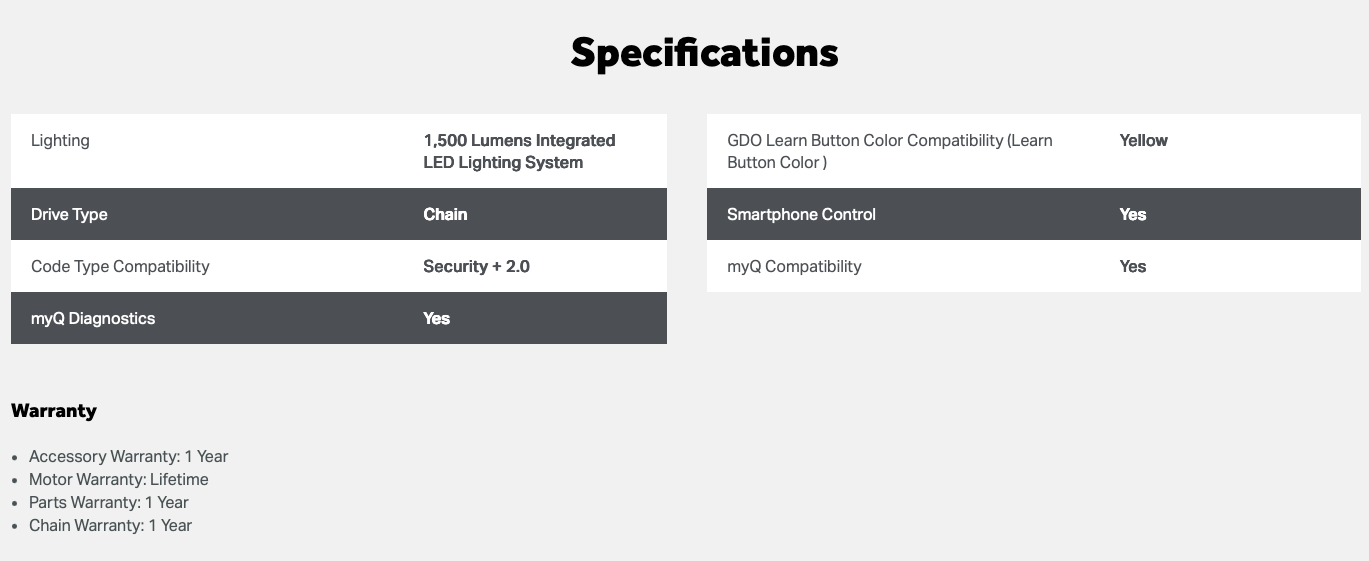The width and height of the screenshot is (1369, 561).
Task: Click the Yes value for myQ Diagnostics
Action: tap(437, 318)
